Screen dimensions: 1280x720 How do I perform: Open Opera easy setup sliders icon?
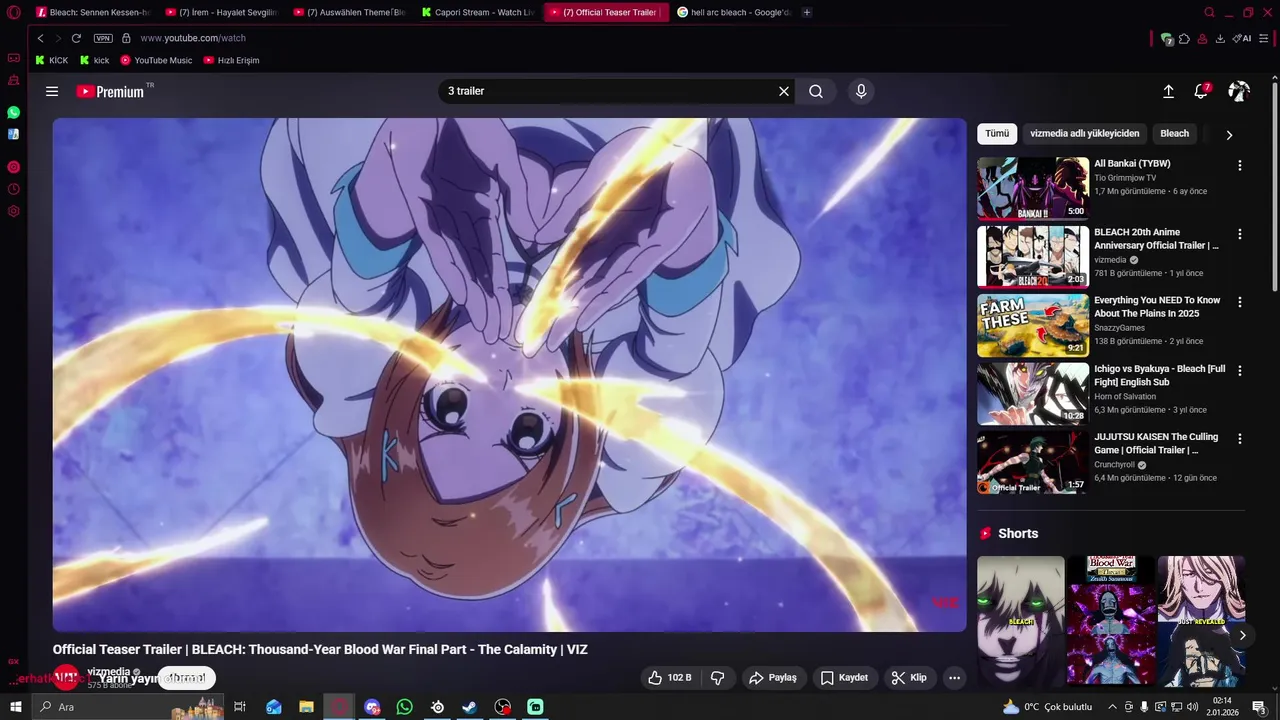click(1265, 39)
